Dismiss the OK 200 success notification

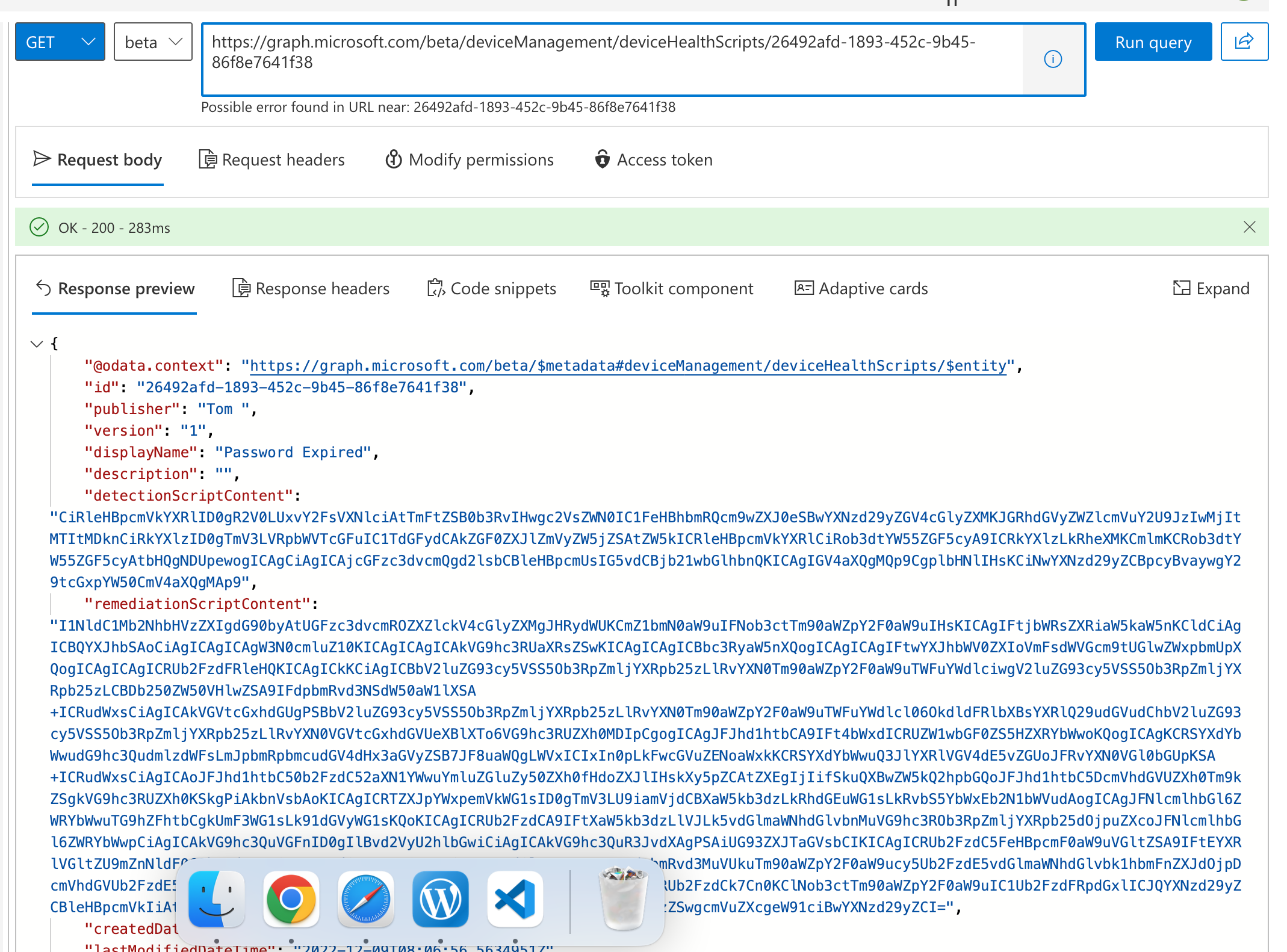pos(1250,227)
